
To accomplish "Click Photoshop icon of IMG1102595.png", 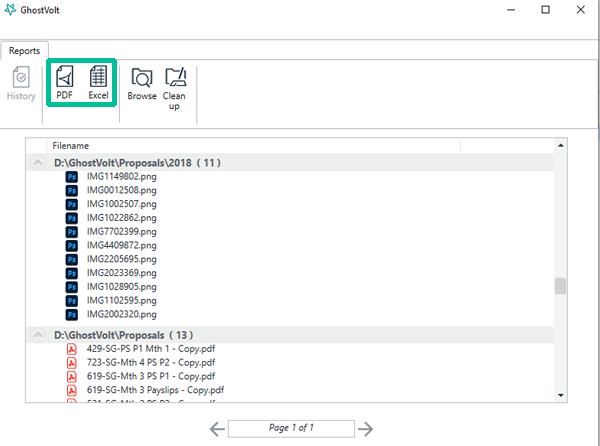I will pyautogui.click(x=72, y=301).
